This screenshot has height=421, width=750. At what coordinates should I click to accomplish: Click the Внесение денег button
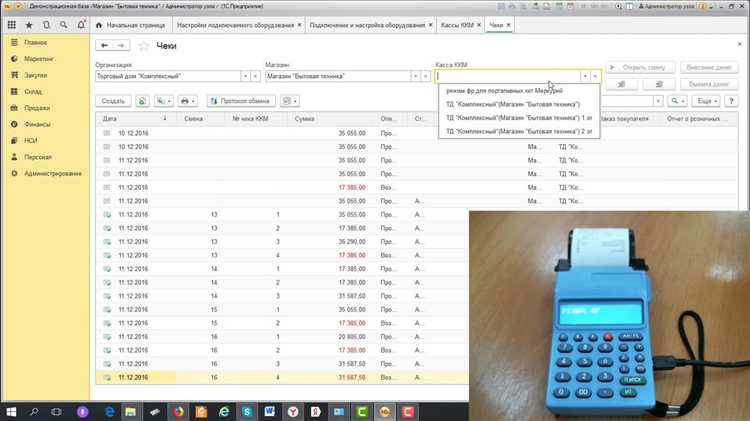[709, 67]
